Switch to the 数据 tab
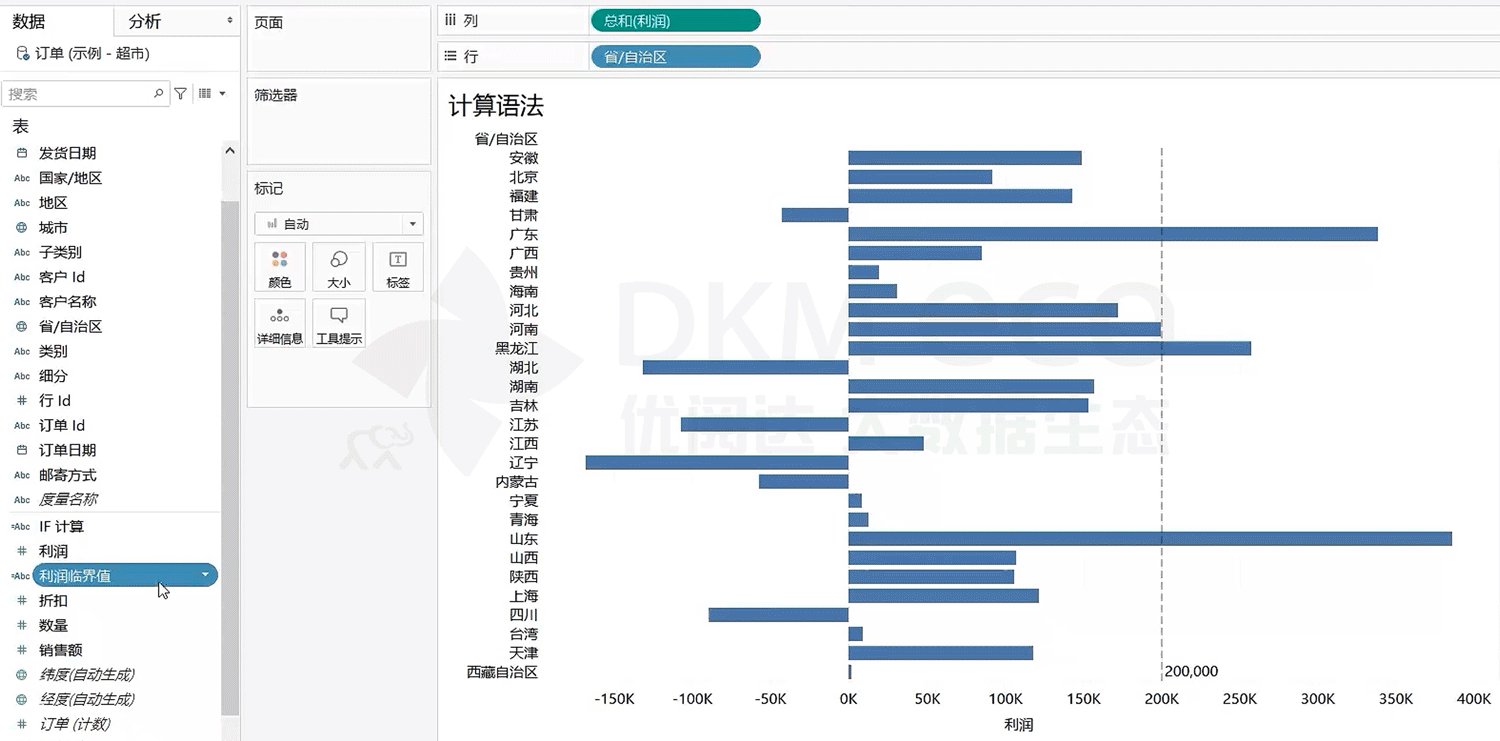This screenshot has width=1500, height=741. point(30,21)
